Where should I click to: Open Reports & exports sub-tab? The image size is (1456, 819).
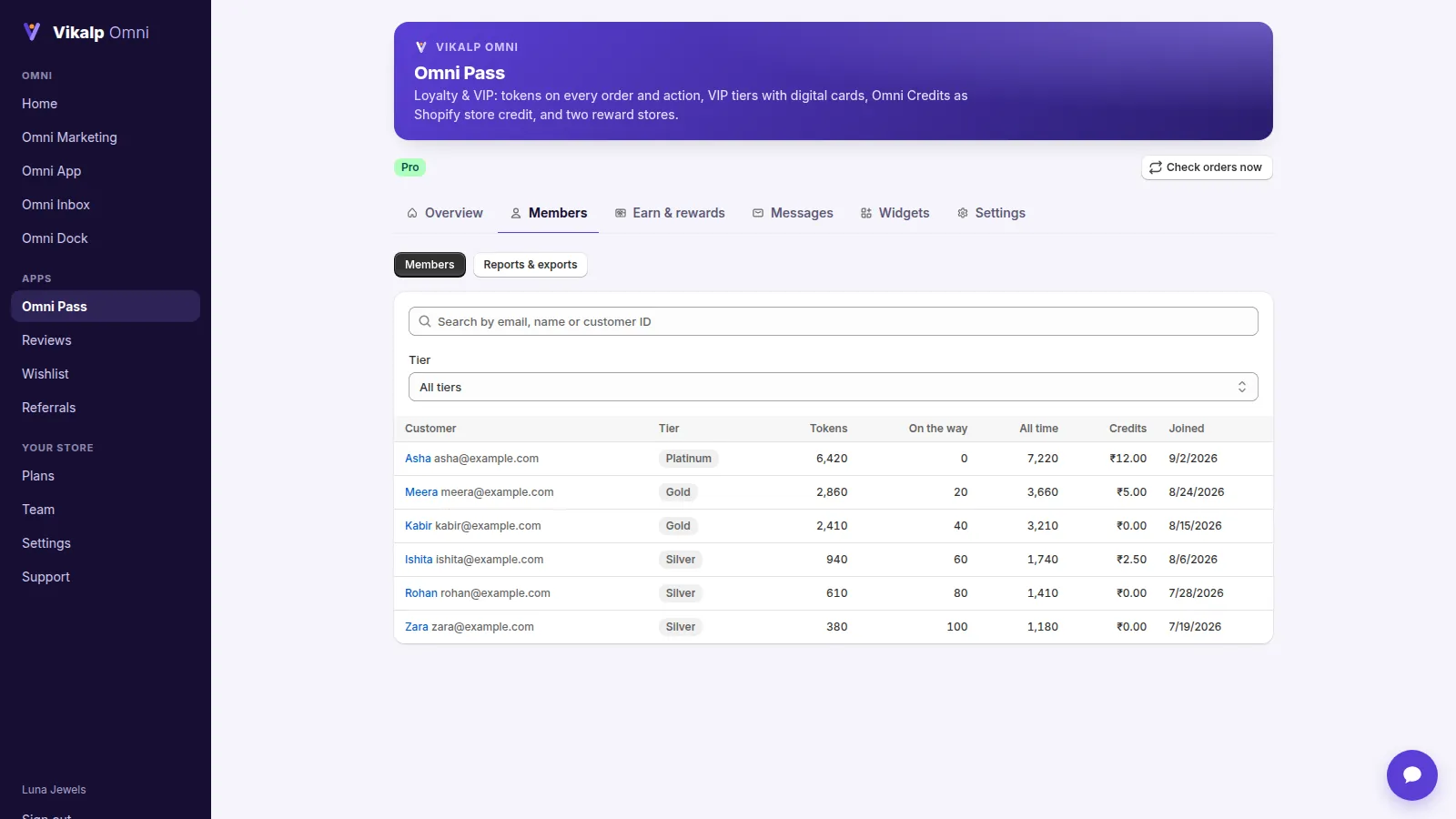coord(531,265)
